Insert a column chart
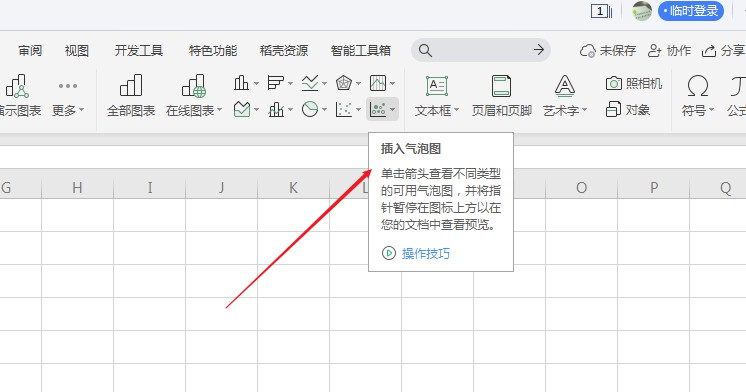Image resolution: width=746 pixels, height=392 pixels. click(241, 83)
